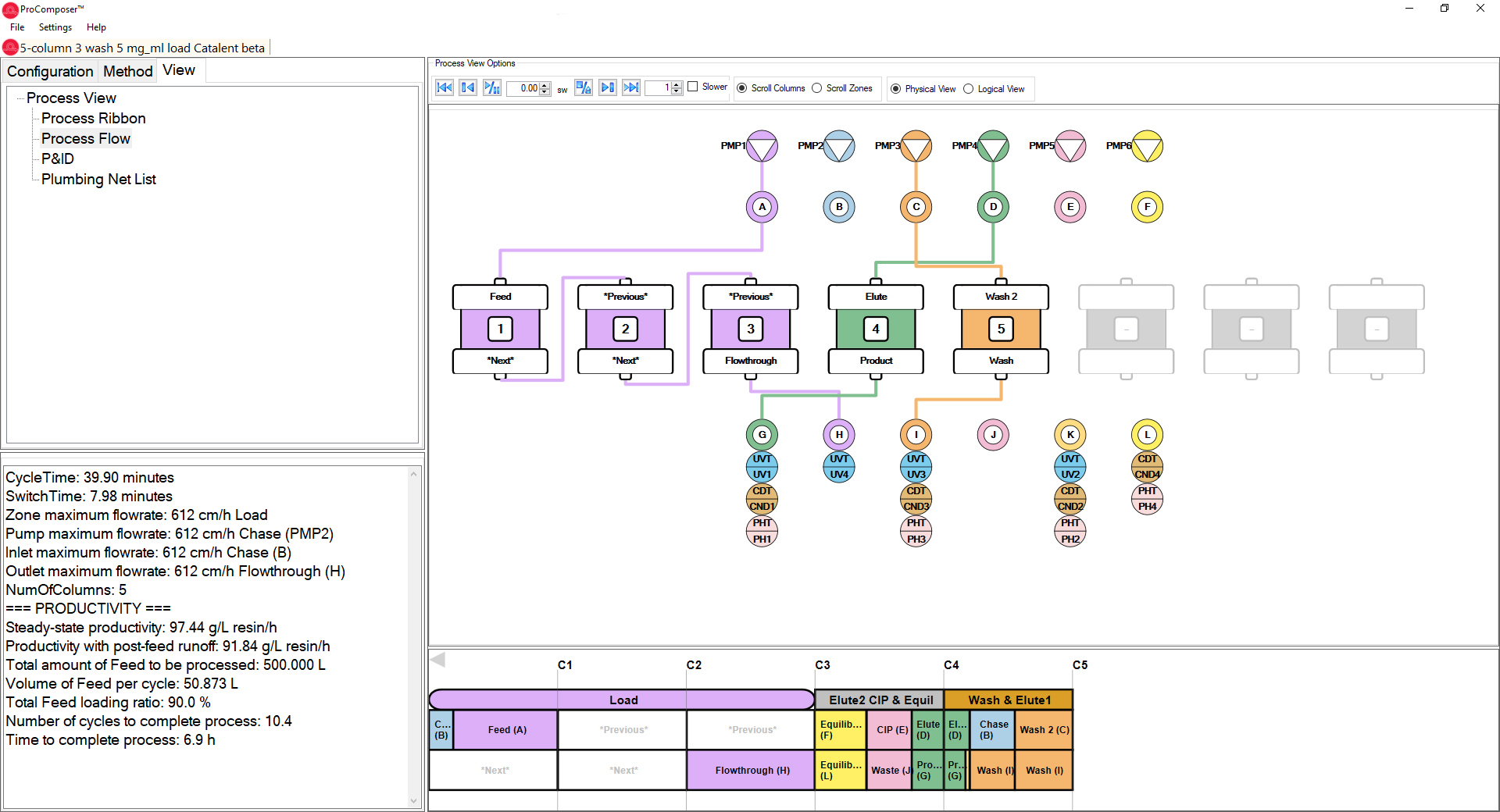Click CND3 conductivity sensor icon
The height and width of the screenshot is (812, 1500).
916,499
